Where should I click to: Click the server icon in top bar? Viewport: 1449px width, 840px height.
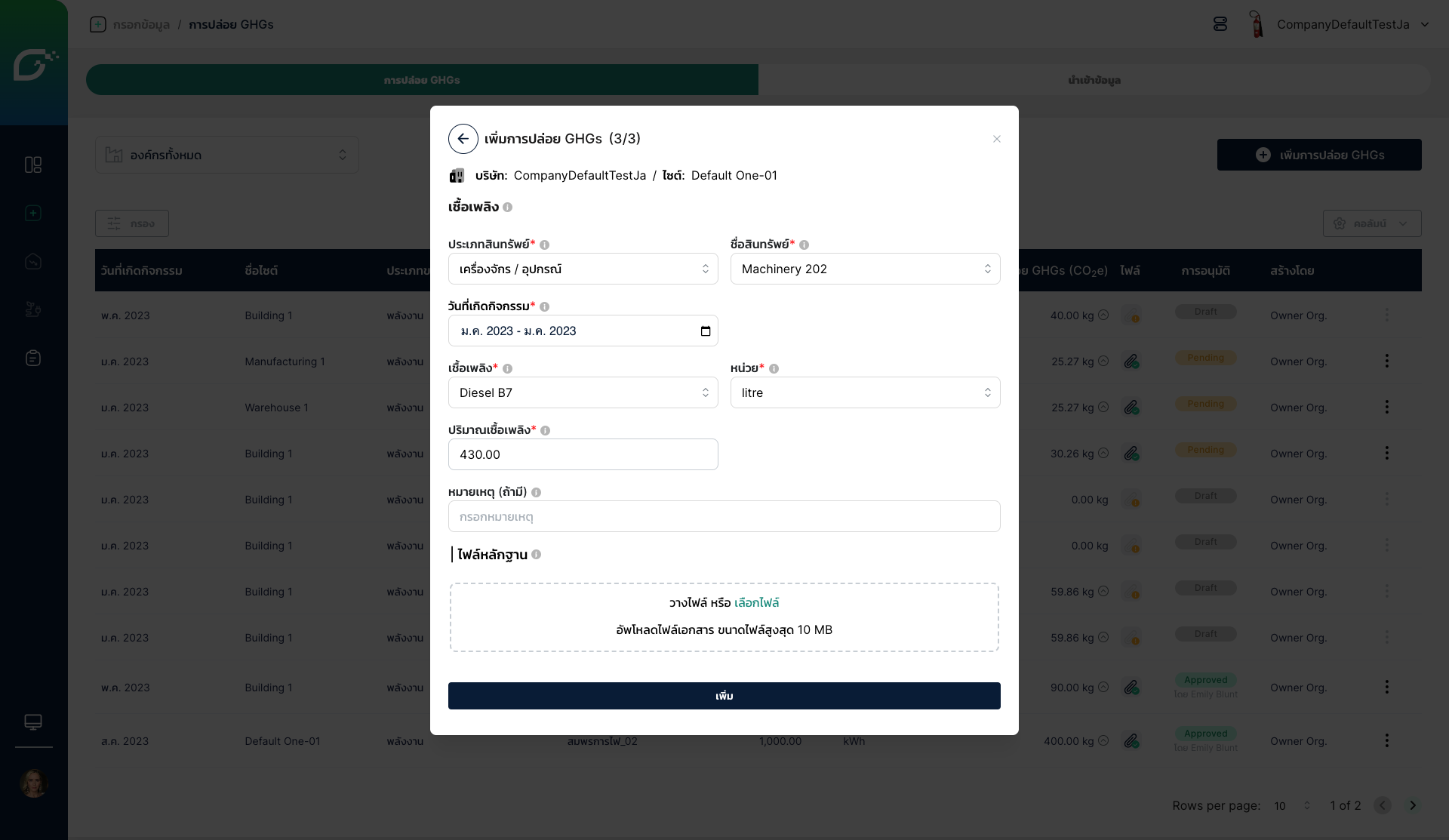click(x=1220, y=24)
